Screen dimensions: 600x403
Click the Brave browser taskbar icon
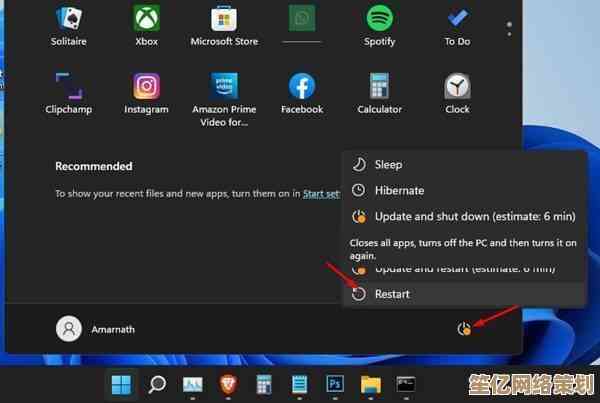click(x=228, y=385)
